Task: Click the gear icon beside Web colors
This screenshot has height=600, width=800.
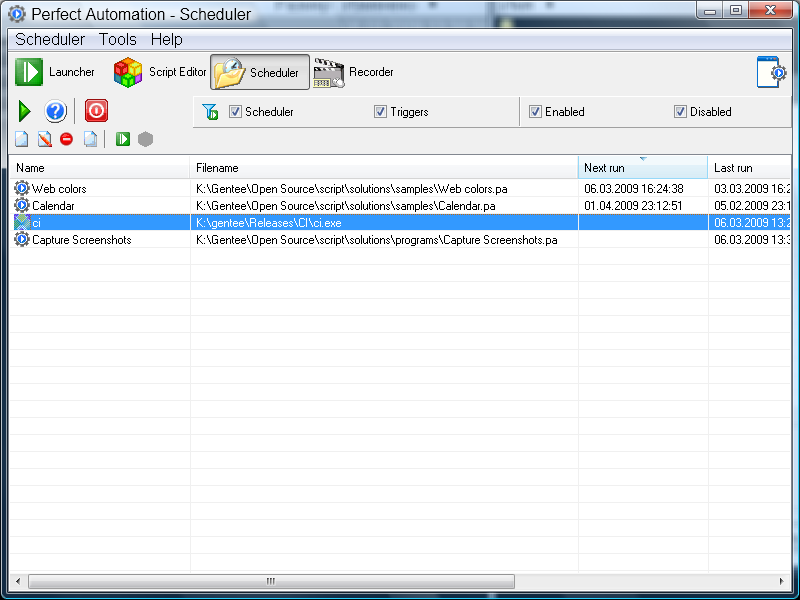Action: click(x=22, y=188)
